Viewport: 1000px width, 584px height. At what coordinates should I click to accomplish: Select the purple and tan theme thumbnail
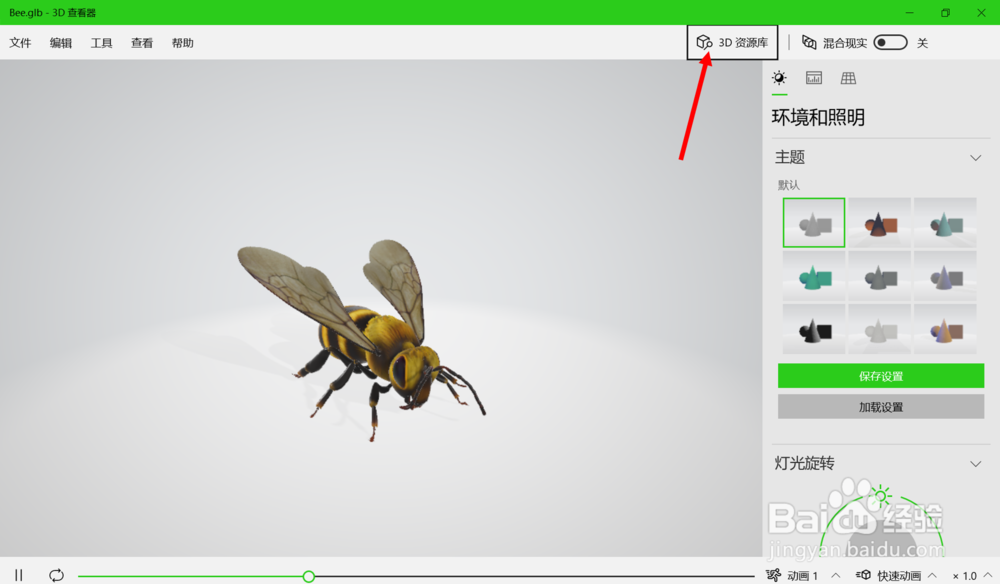(945, 329)
